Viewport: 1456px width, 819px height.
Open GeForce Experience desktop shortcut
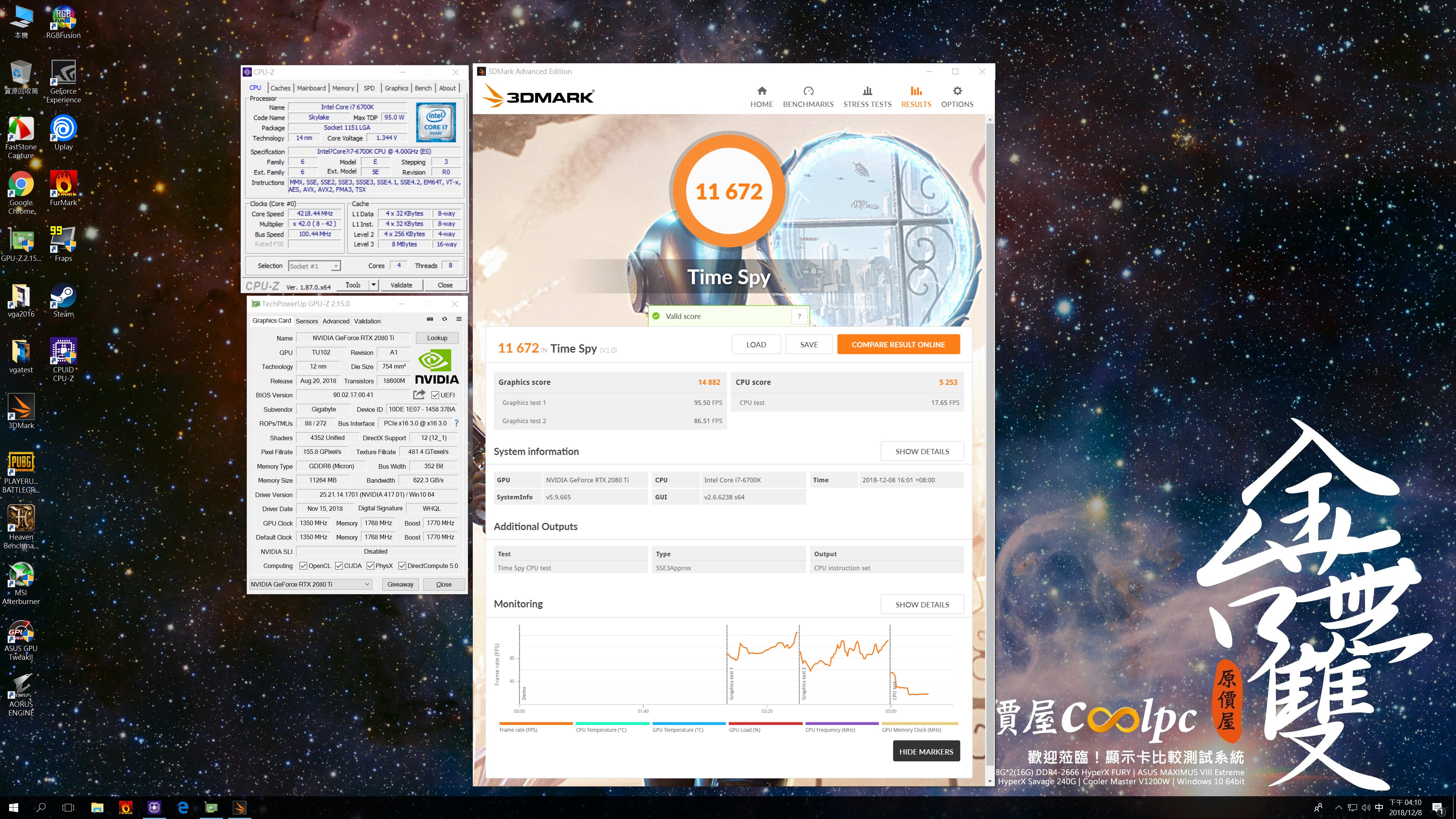(x=63, y=81)
